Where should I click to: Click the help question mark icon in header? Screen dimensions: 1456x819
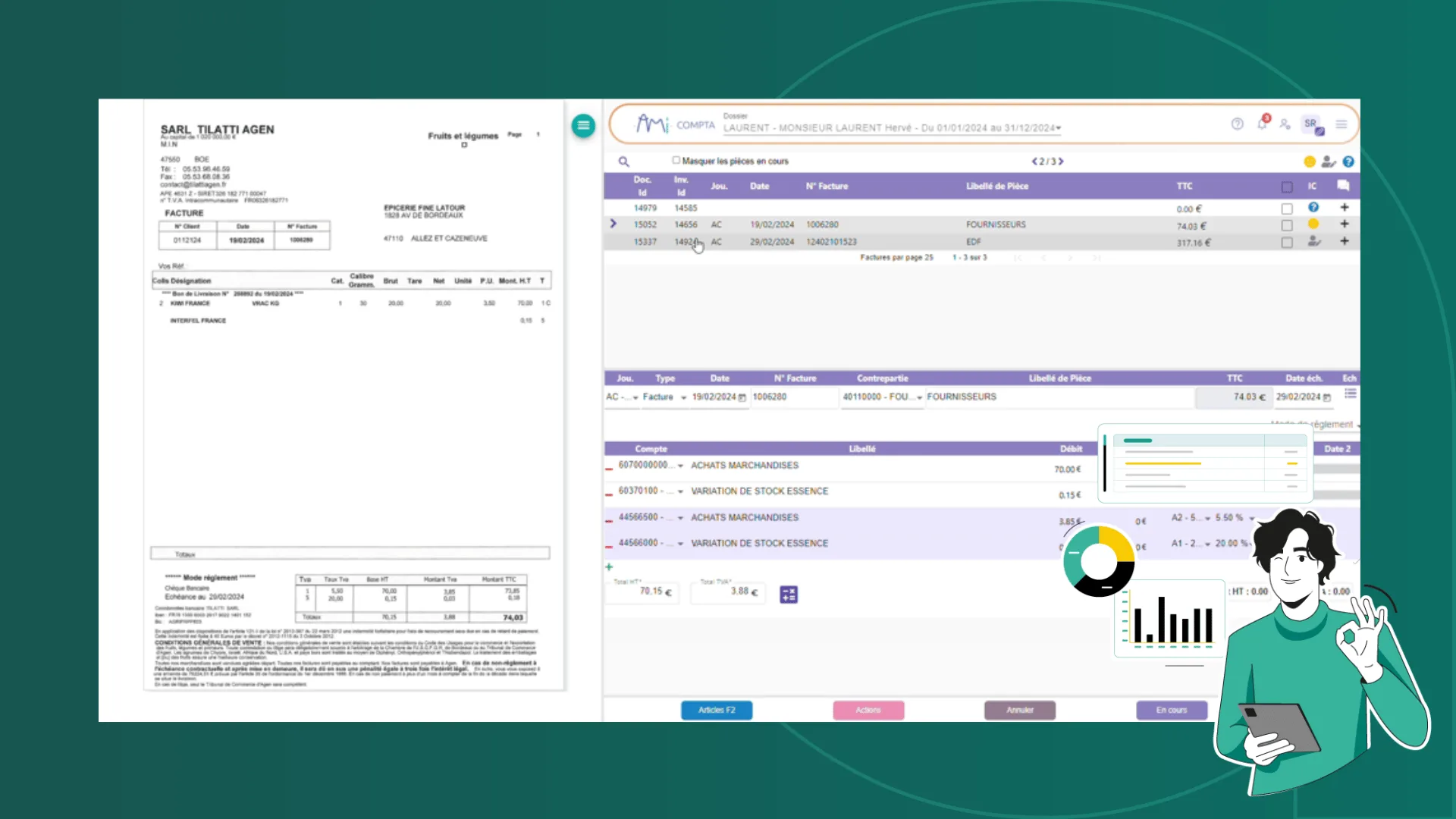click(x=1237, y=124)
